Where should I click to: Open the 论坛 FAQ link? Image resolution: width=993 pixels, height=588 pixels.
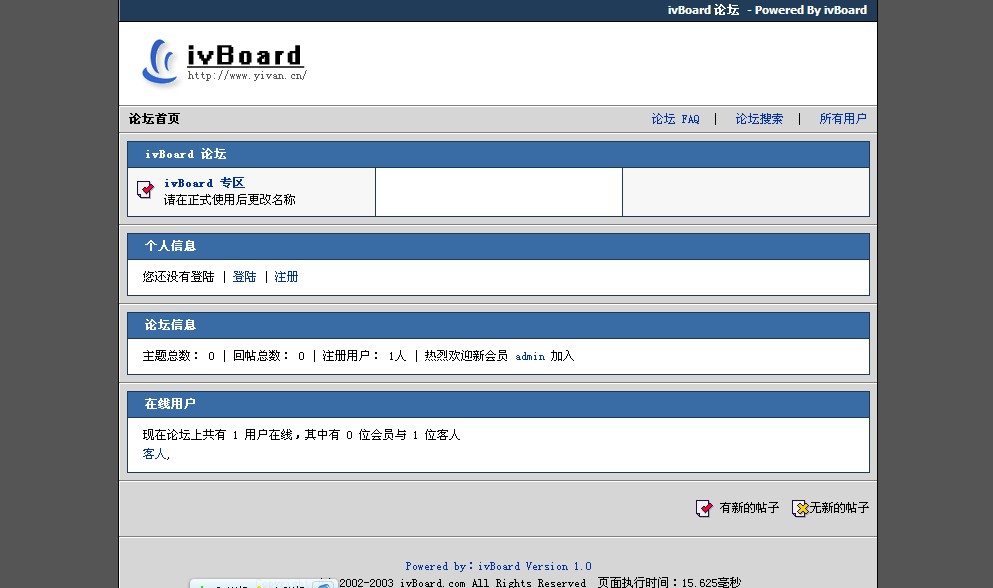(675, 119)
